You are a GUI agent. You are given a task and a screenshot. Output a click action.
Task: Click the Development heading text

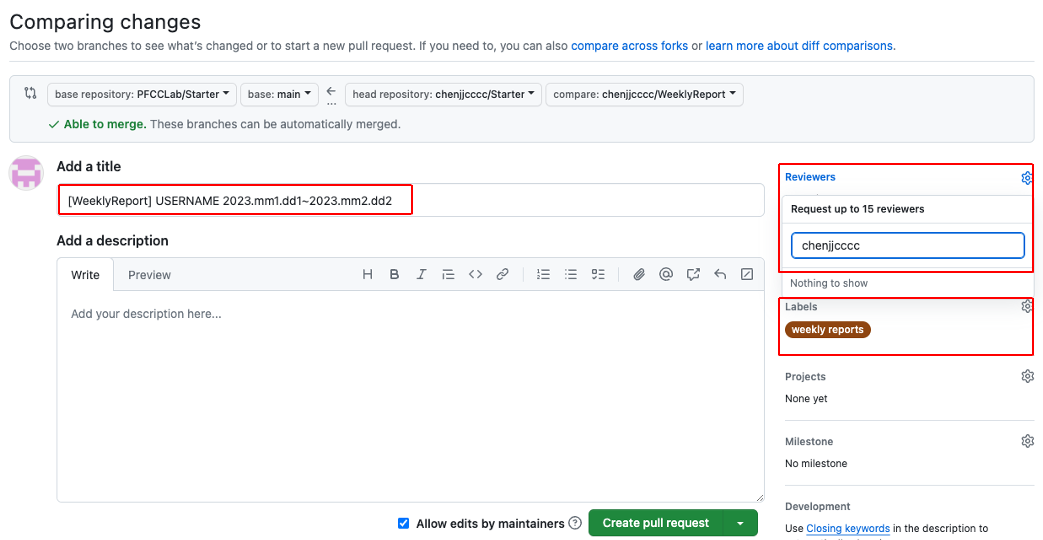[x=818, y=507]
